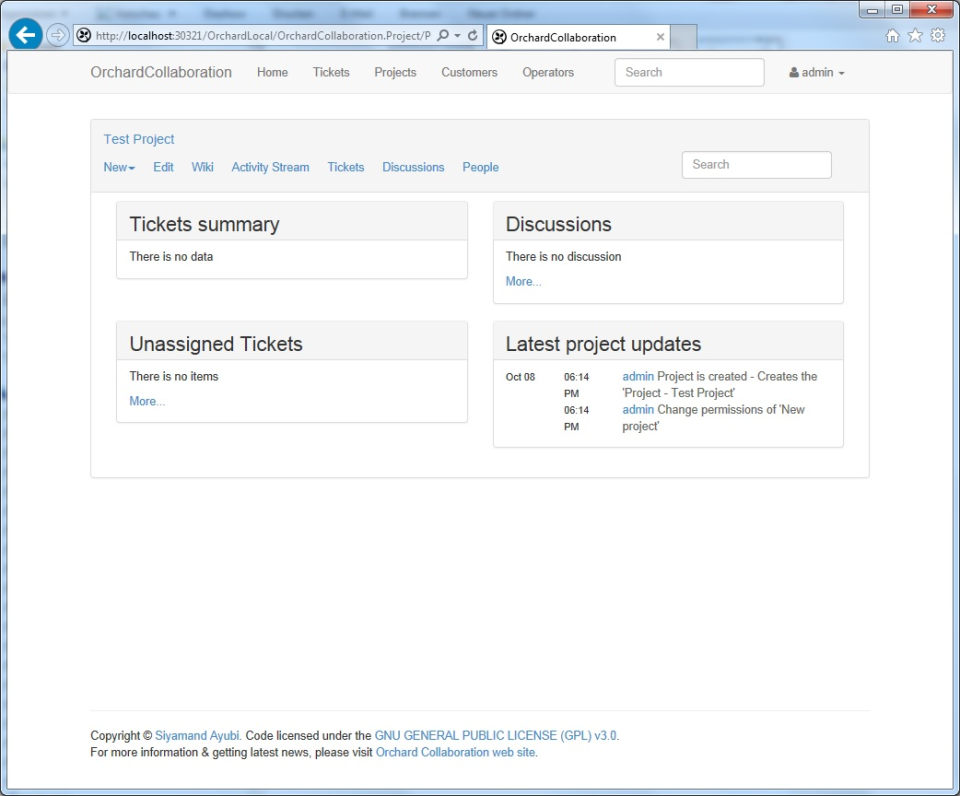Open the Customers navigation item
This screenshot has height=796, width=960.
tap(470, 72)
